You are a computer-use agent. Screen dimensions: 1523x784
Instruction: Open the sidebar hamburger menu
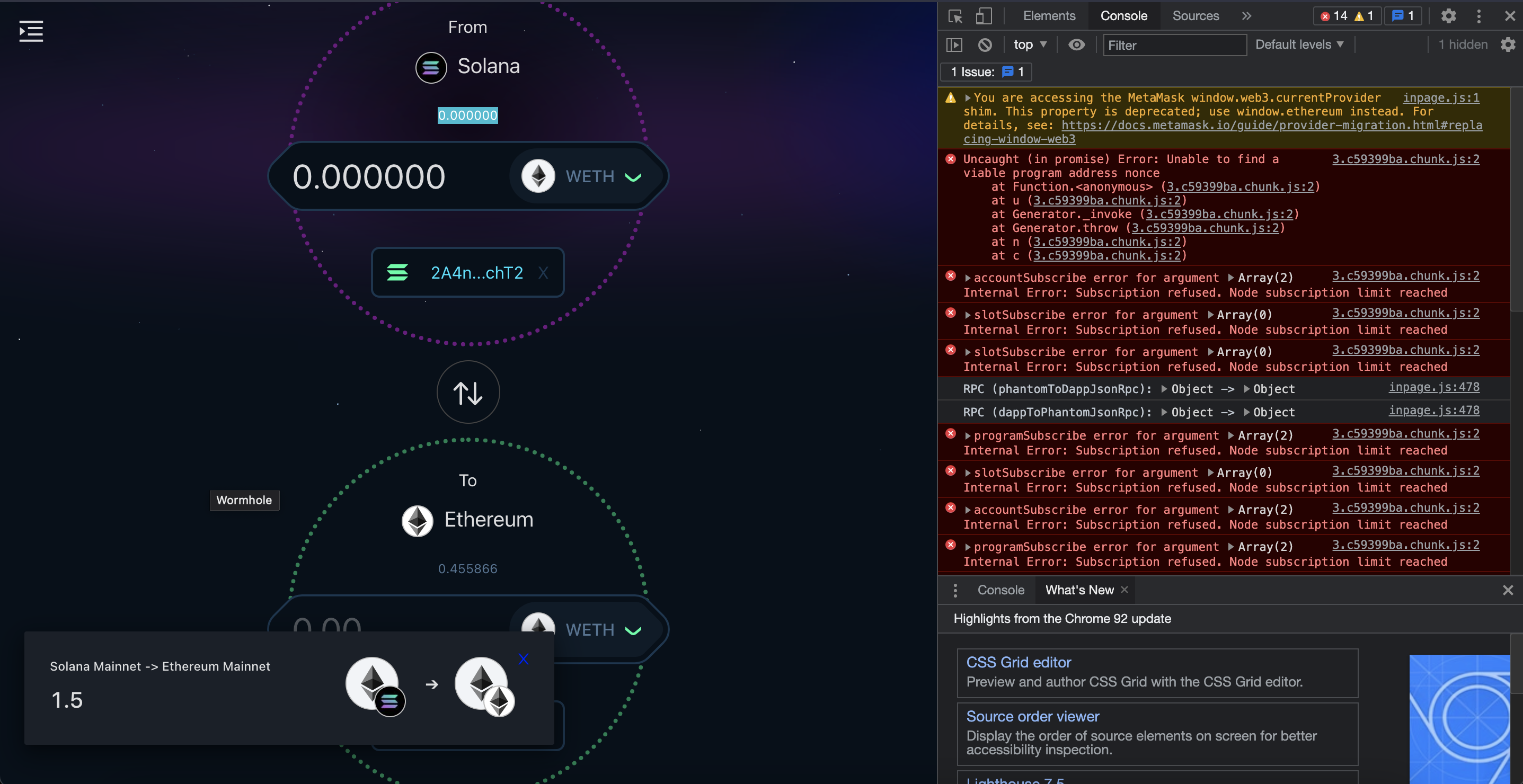point(30,31)
